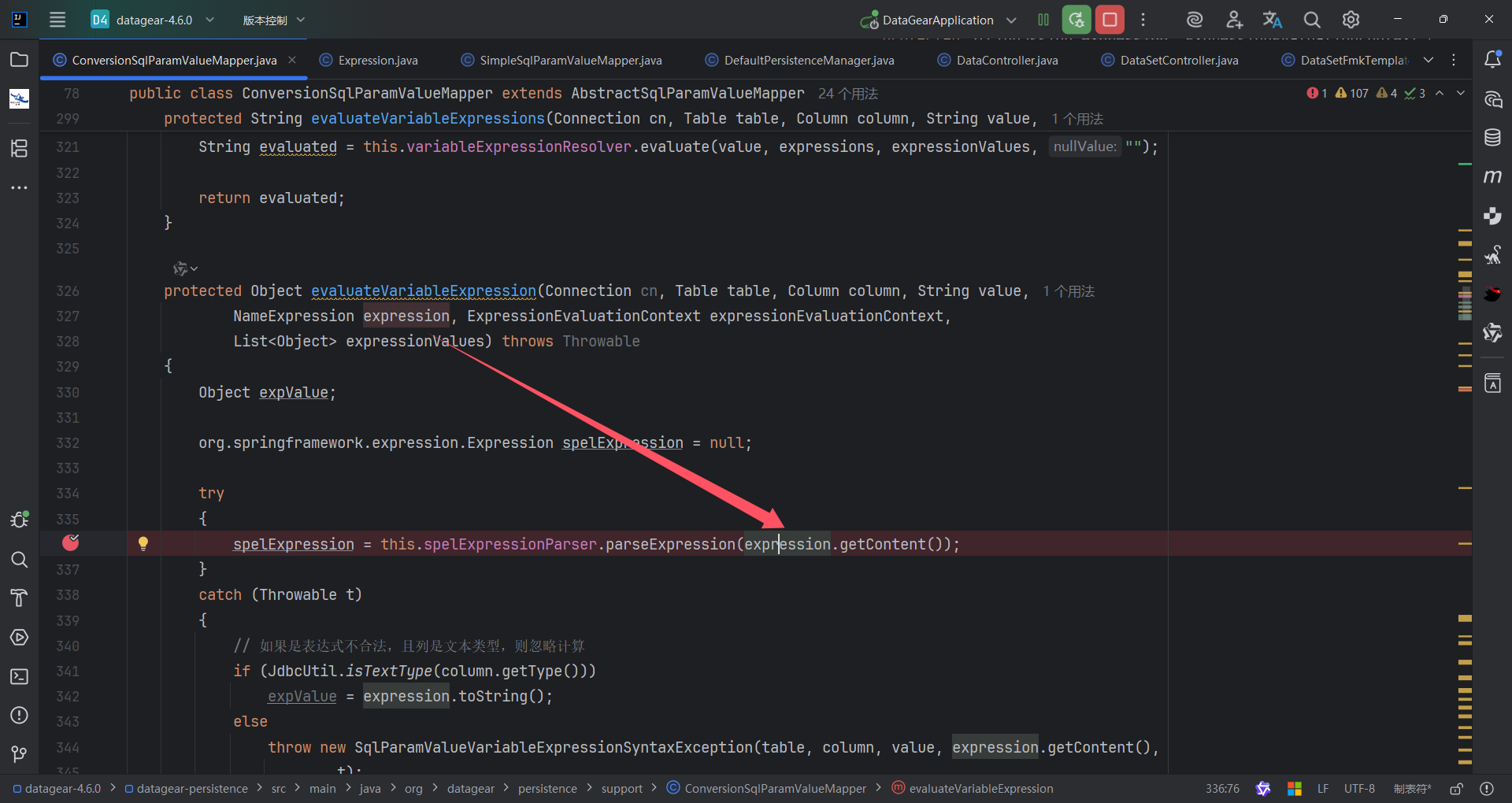1512x803 pixels.
Task: Open the Services tool window
Action: click(x=19, y=637)
